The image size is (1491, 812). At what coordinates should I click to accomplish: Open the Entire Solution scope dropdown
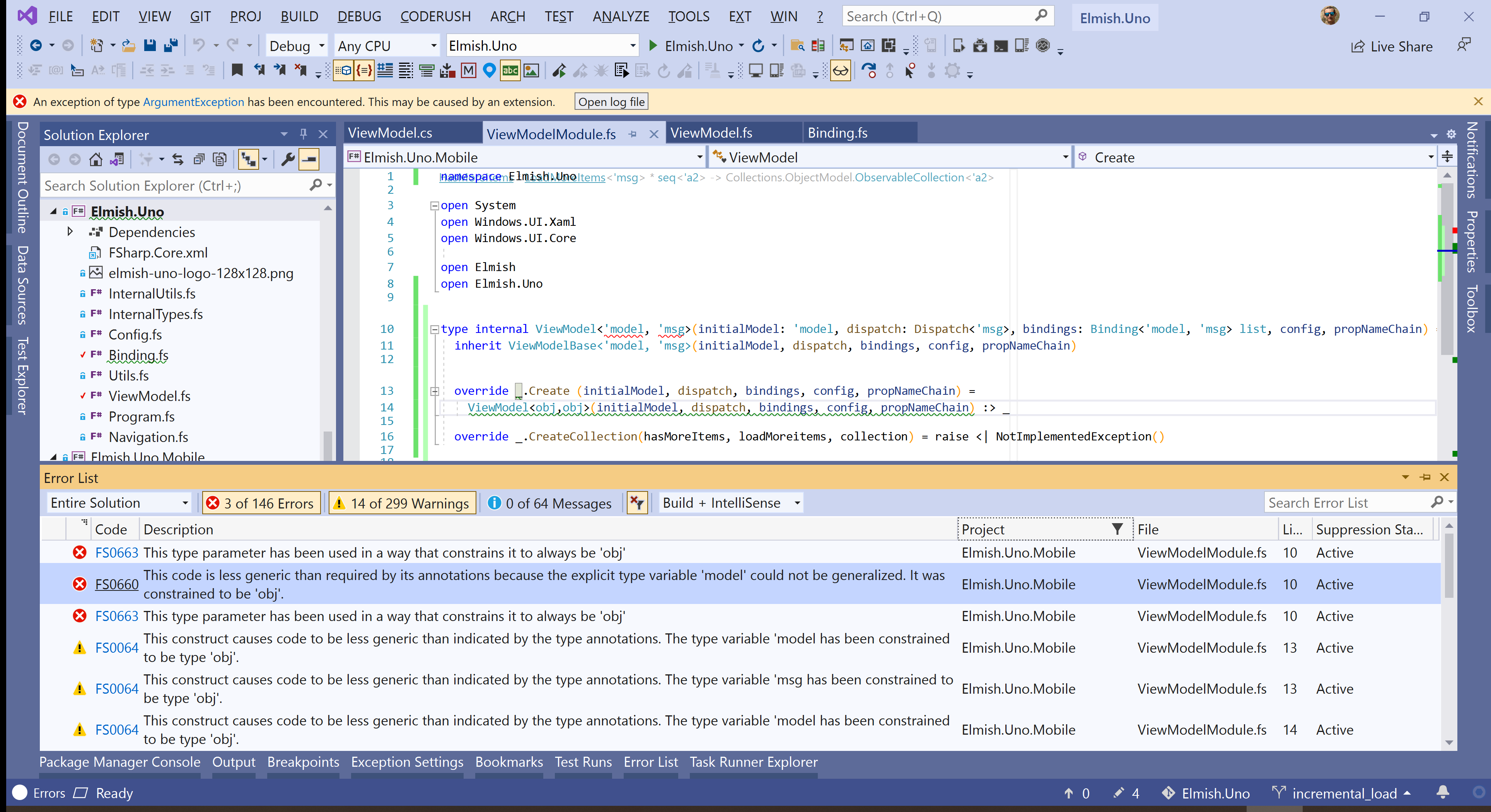(x=184, y=502)
